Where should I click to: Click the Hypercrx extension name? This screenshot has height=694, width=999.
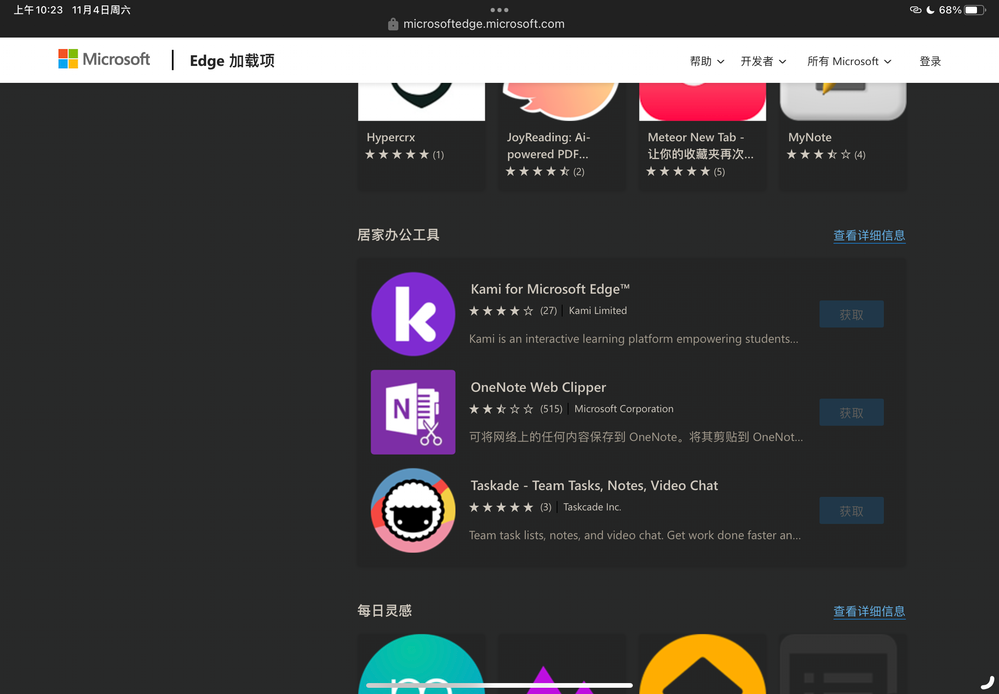click(x=391, y=137)
